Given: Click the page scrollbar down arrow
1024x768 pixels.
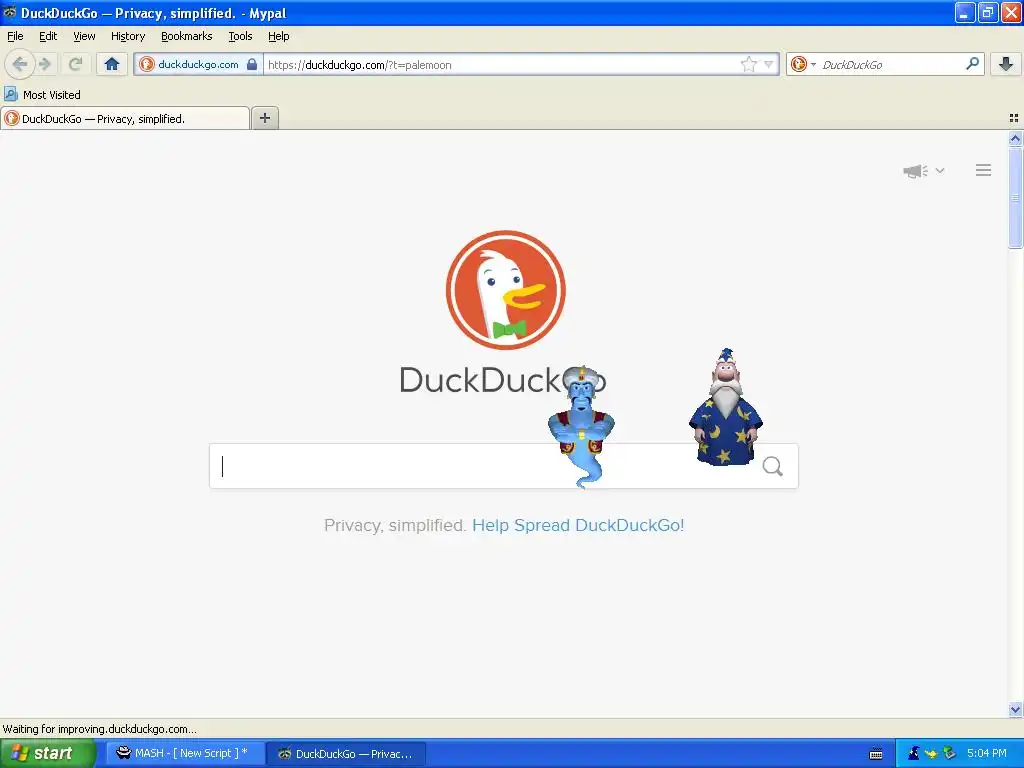Looking at the screenshot, I should (x=1015, y=710).
